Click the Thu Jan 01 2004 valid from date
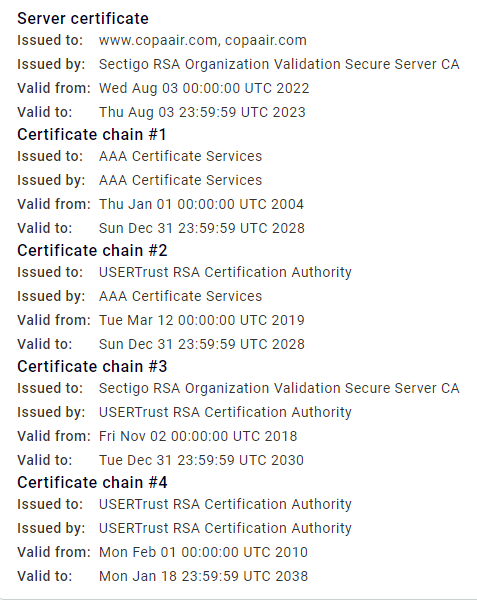477x607 pixels. coord(201,204)
